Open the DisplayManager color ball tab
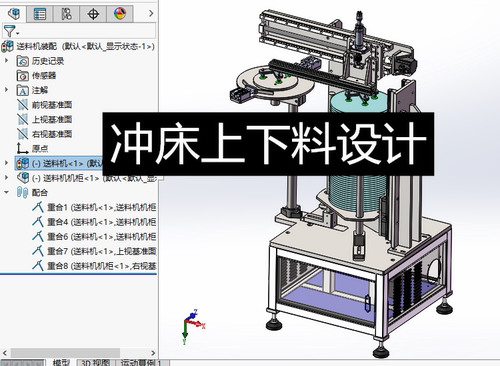 (120, 14)
